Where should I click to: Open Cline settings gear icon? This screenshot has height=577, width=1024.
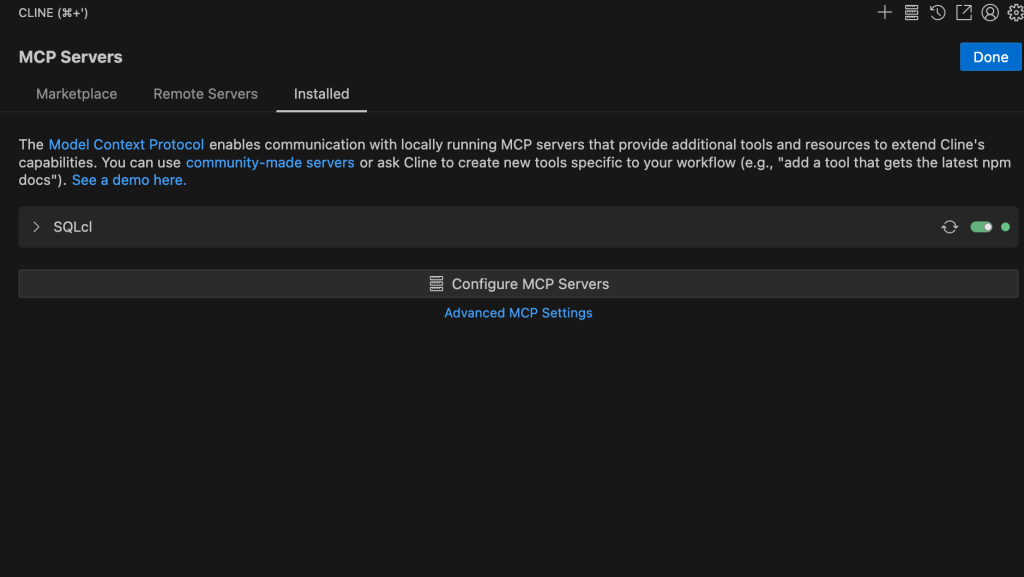point(1015,13)
